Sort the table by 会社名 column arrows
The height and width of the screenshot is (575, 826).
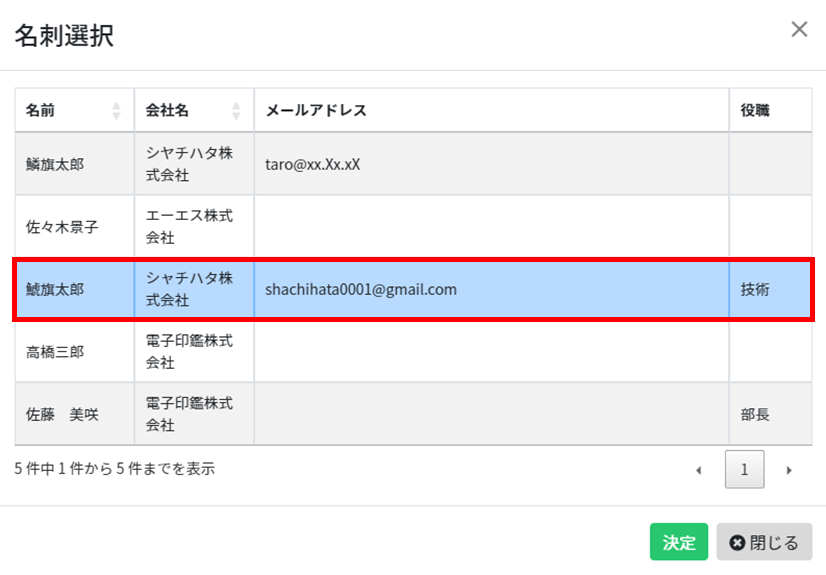click(x=236, y=111)
